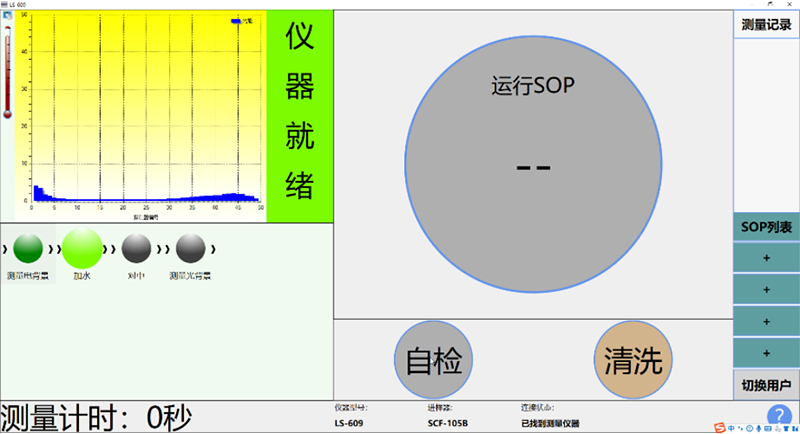Image resolution: width=800 pixels, height=434 pixels.
Task: Click the bright green 加水 step indicator
Action: tap(82, 248)
